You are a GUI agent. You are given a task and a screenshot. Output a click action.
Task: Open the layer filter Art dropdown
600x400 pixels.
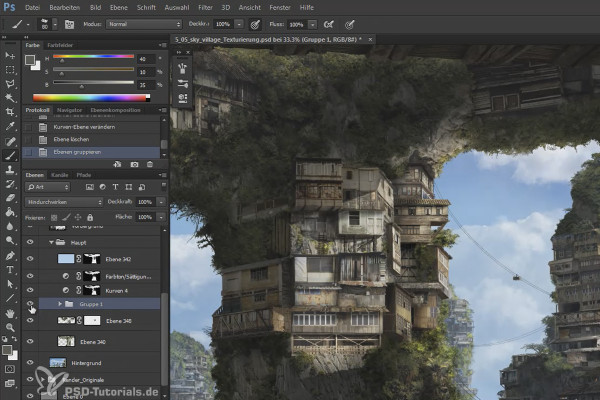pos(48,187)
